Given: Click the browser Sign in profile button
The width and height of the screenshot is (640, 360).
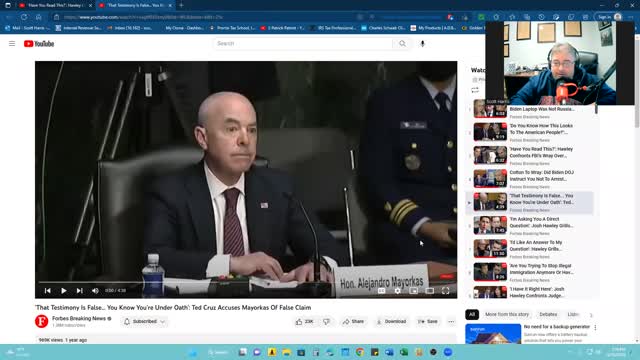Looking at the screenshot, I should (609, 17).
